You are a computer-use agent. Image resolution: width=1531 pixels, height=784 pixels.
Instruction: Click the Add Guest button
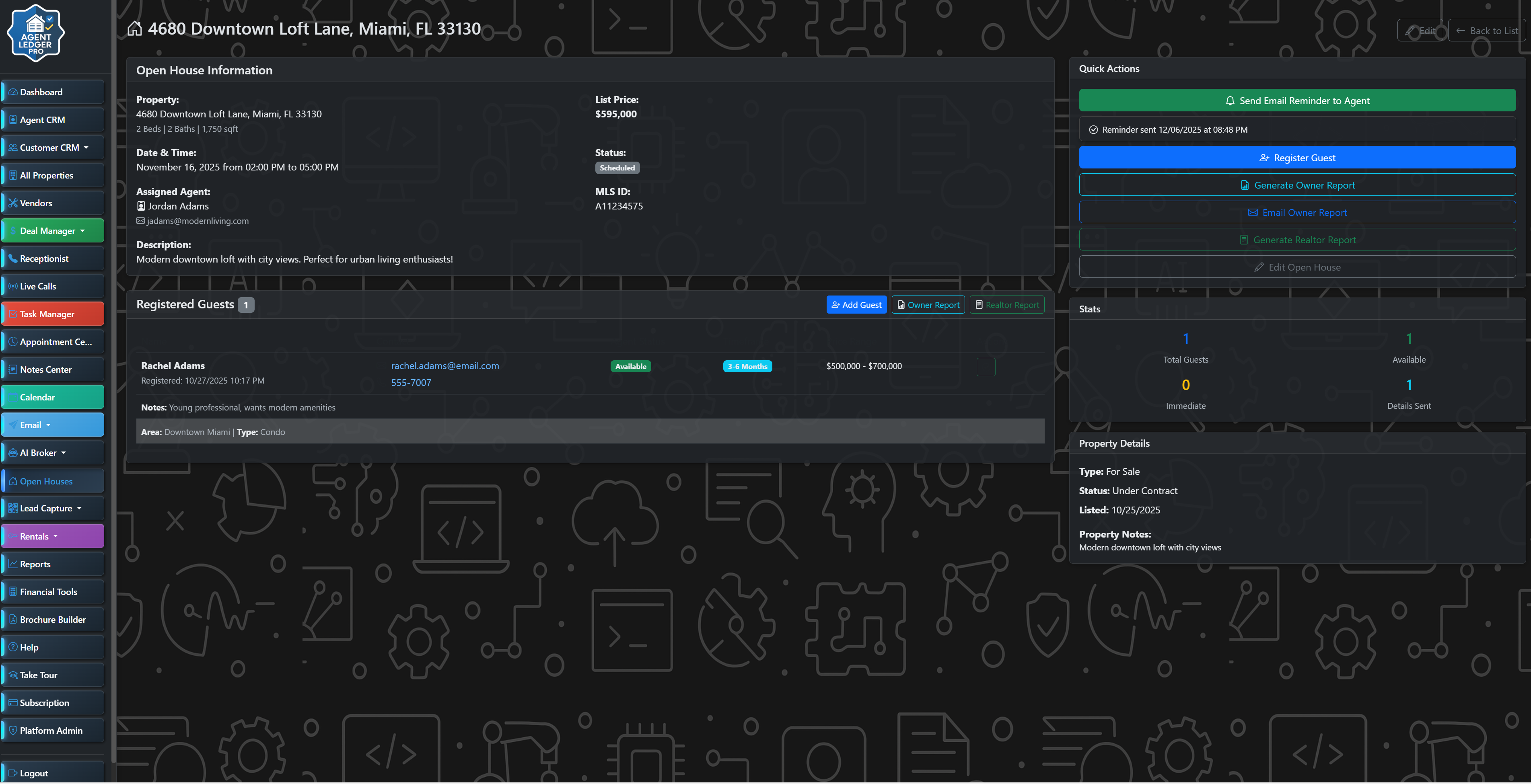pos(856,305)
